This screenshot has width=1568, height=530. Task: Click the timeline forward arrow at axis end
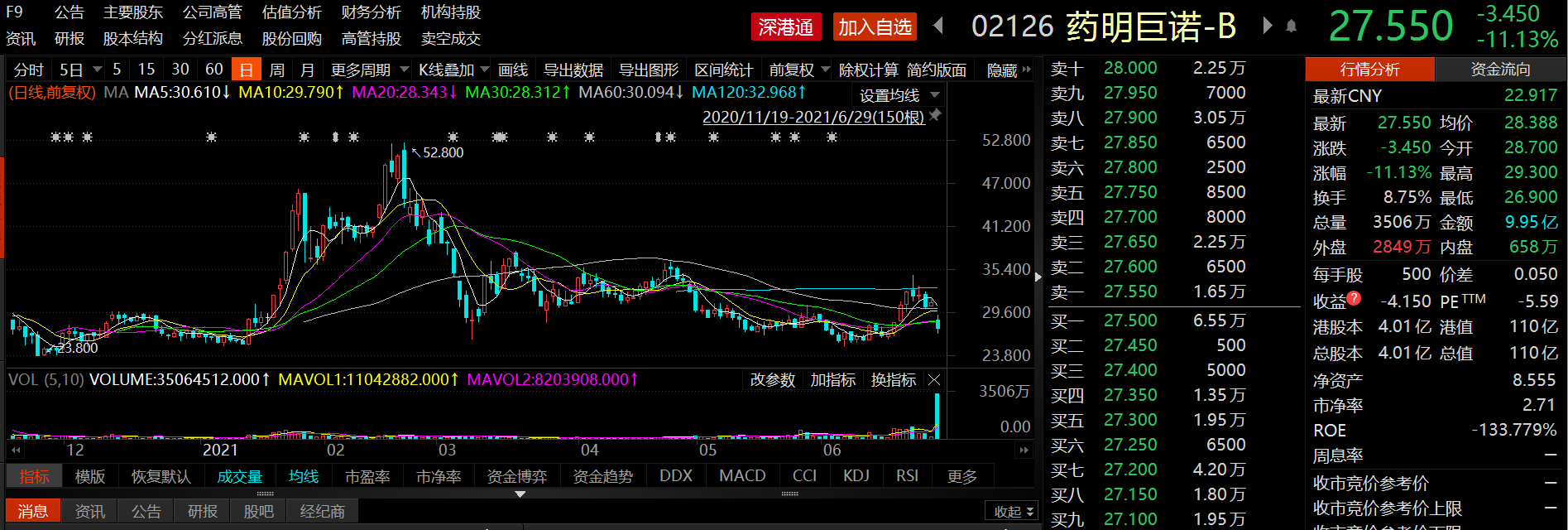click(1024, 450)
